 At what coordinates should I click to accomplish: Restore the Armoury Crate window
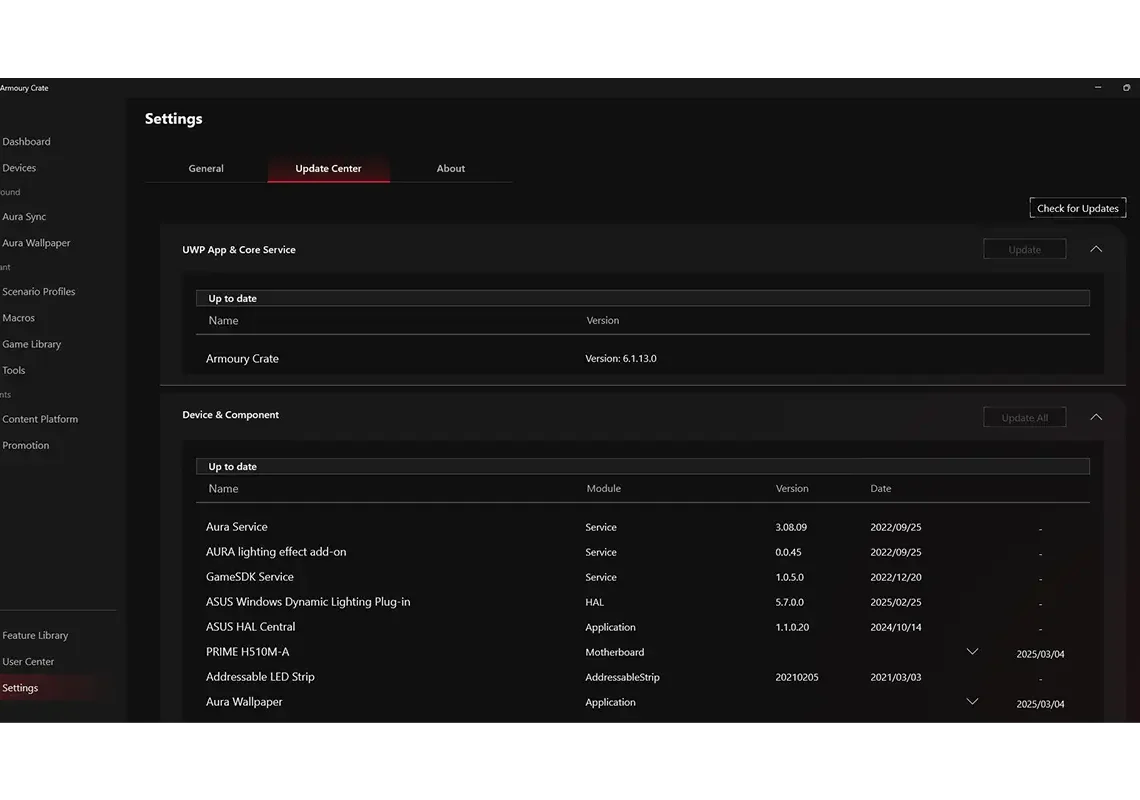[1126, 87]
